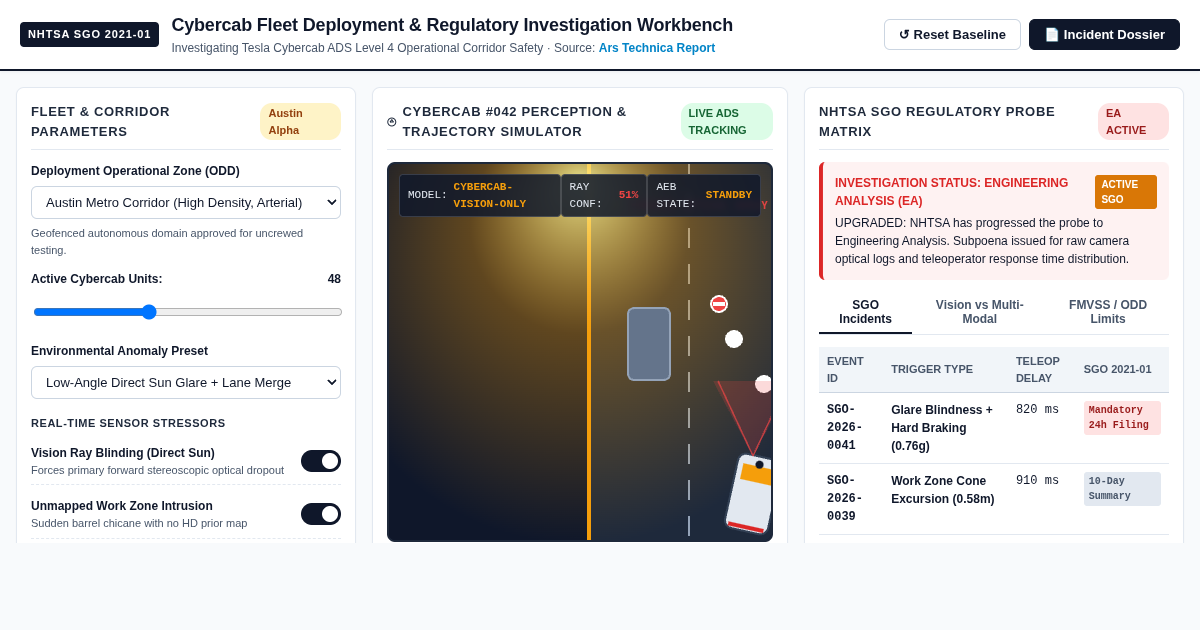This screenshot has width=1200, height=630.
Task: Click the white cone marker below no-entry sign
Action: (734, 339)
